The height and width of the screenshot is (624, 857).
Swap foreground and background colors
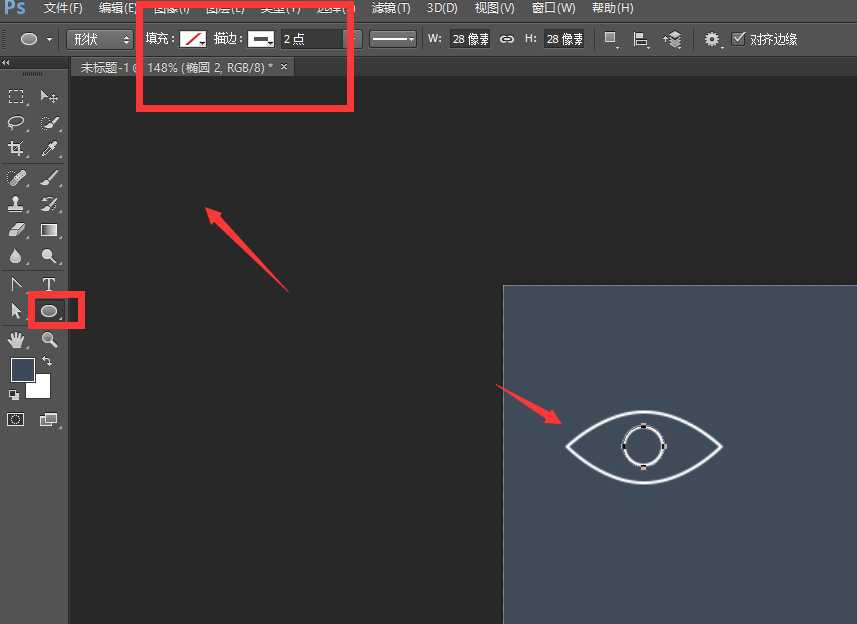coord(47,361)
